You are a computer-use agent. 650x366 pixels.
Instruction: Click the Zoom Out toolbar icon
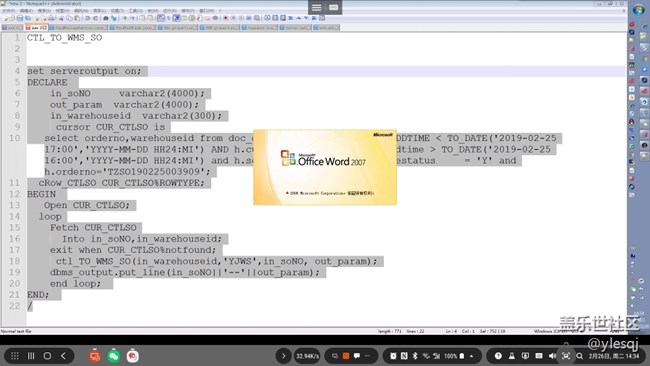132,18
